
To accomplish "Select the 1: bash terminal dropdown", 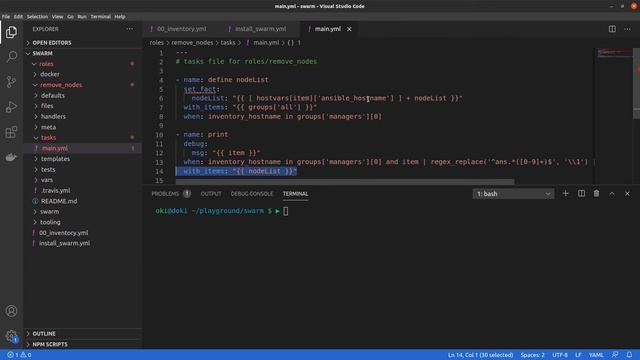I will pyautogui.click(x=513, y=194).
